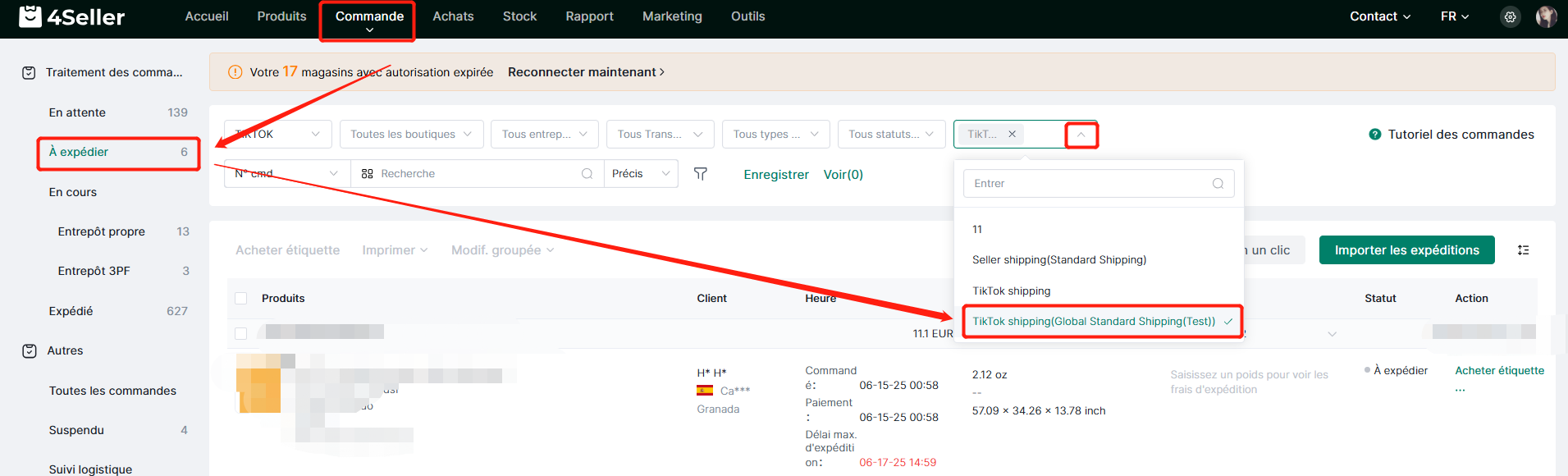The width and height of the screenshot is (1568, 476).
Task: Open settings gear icon
Action: 1510,16
